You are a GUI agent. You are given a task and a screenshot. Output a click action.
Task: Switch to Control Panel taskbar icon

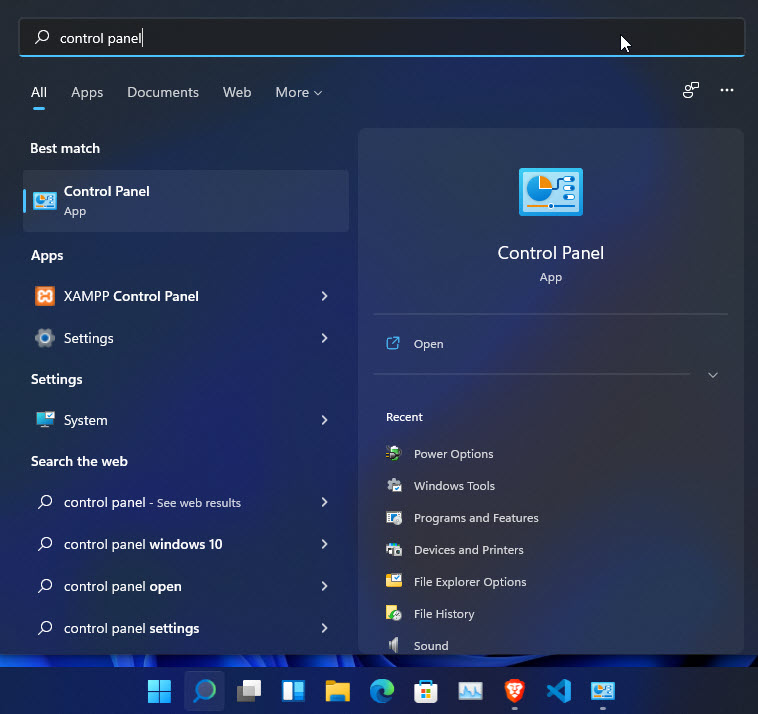[603, 691]
